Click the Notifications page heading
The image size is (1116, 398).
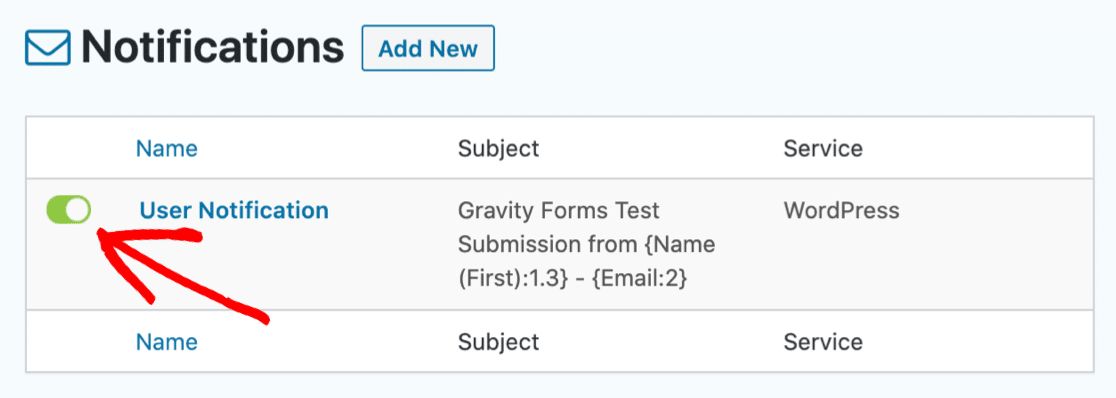pyautogui.click(x=213, y=48)
